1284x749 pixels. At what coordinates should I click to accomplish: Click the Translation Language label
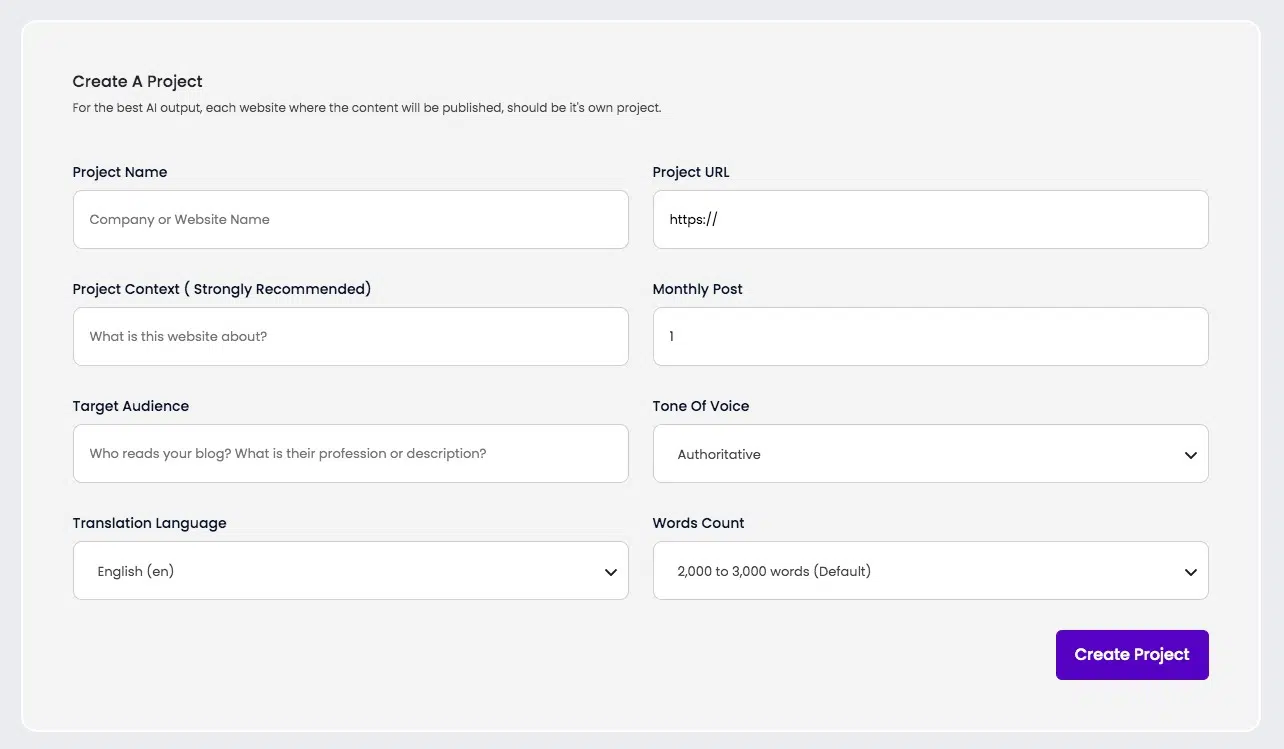(x=149, y=523)
